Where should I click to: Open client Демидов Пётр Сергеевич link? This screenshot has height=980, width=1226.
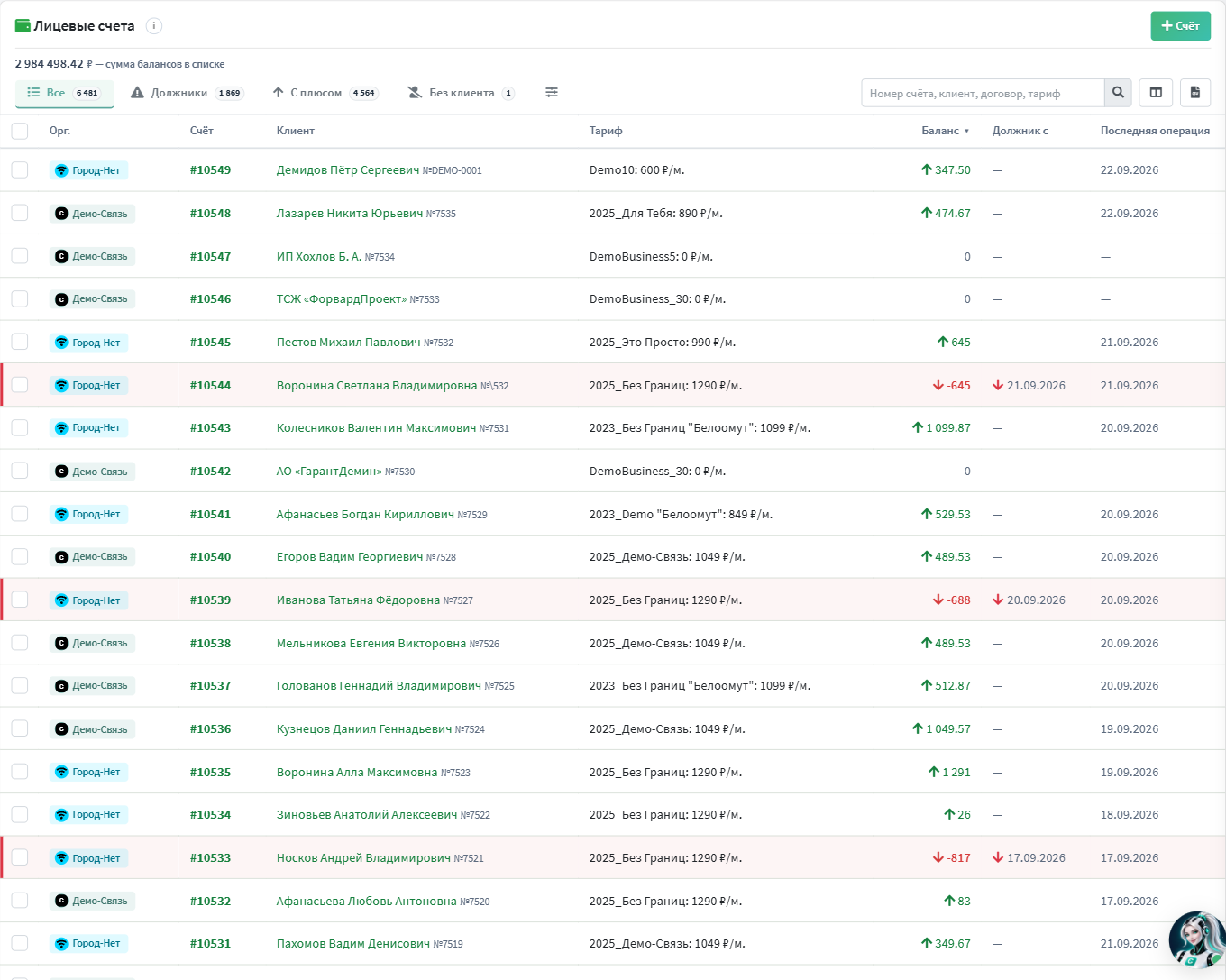click(348, 170)
